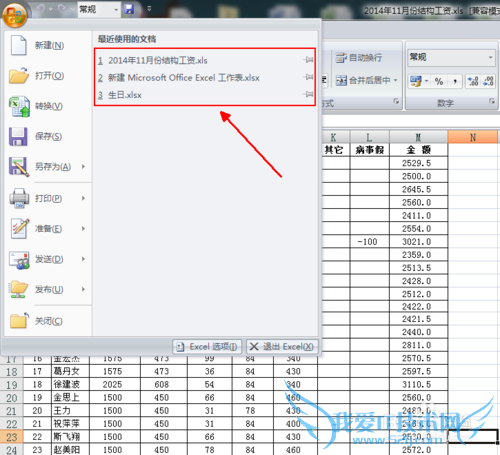Click quick access toolbar save icon
Screen dimensions: 500x455
129,9
